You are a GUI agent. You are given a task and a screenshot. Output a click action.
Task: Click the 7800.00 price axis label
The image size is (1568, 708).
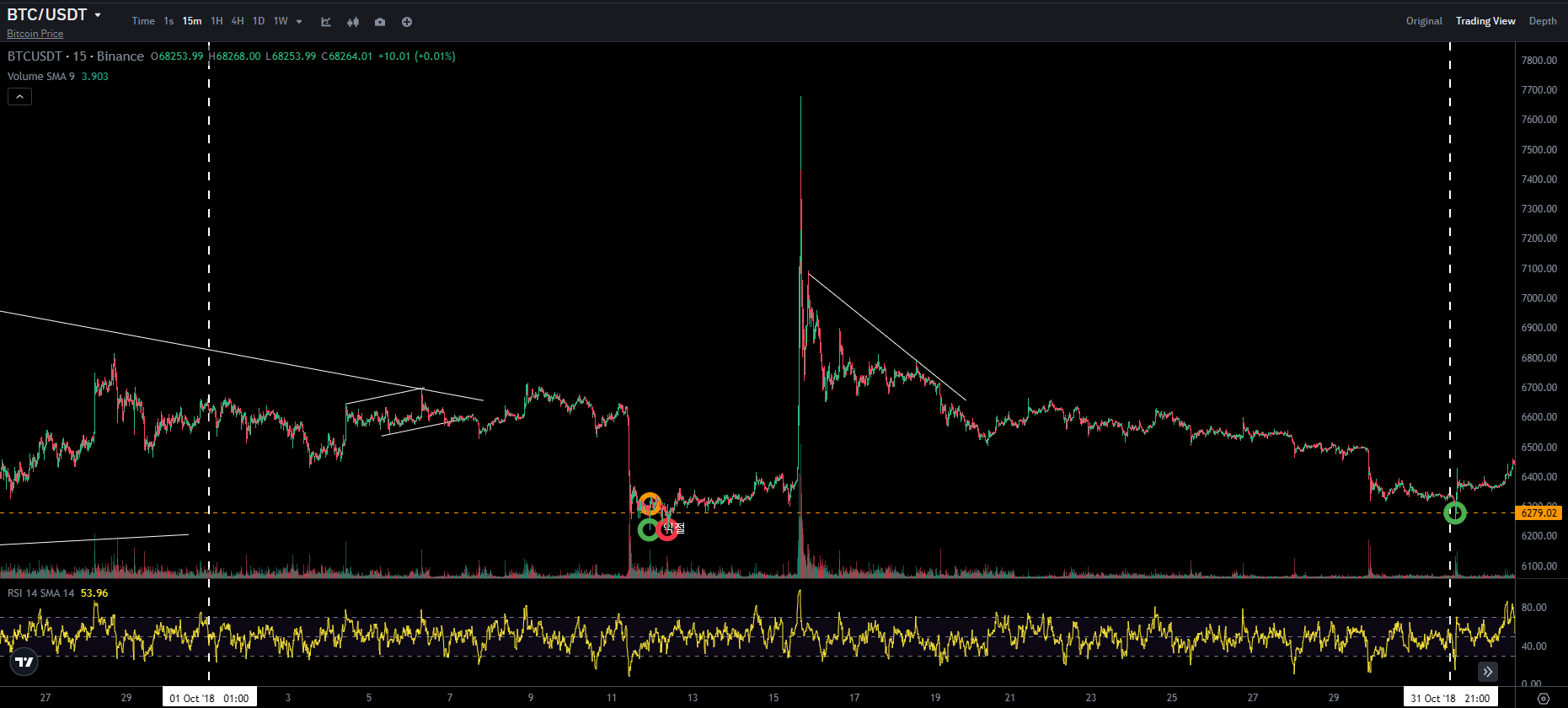coord(1539,61)
